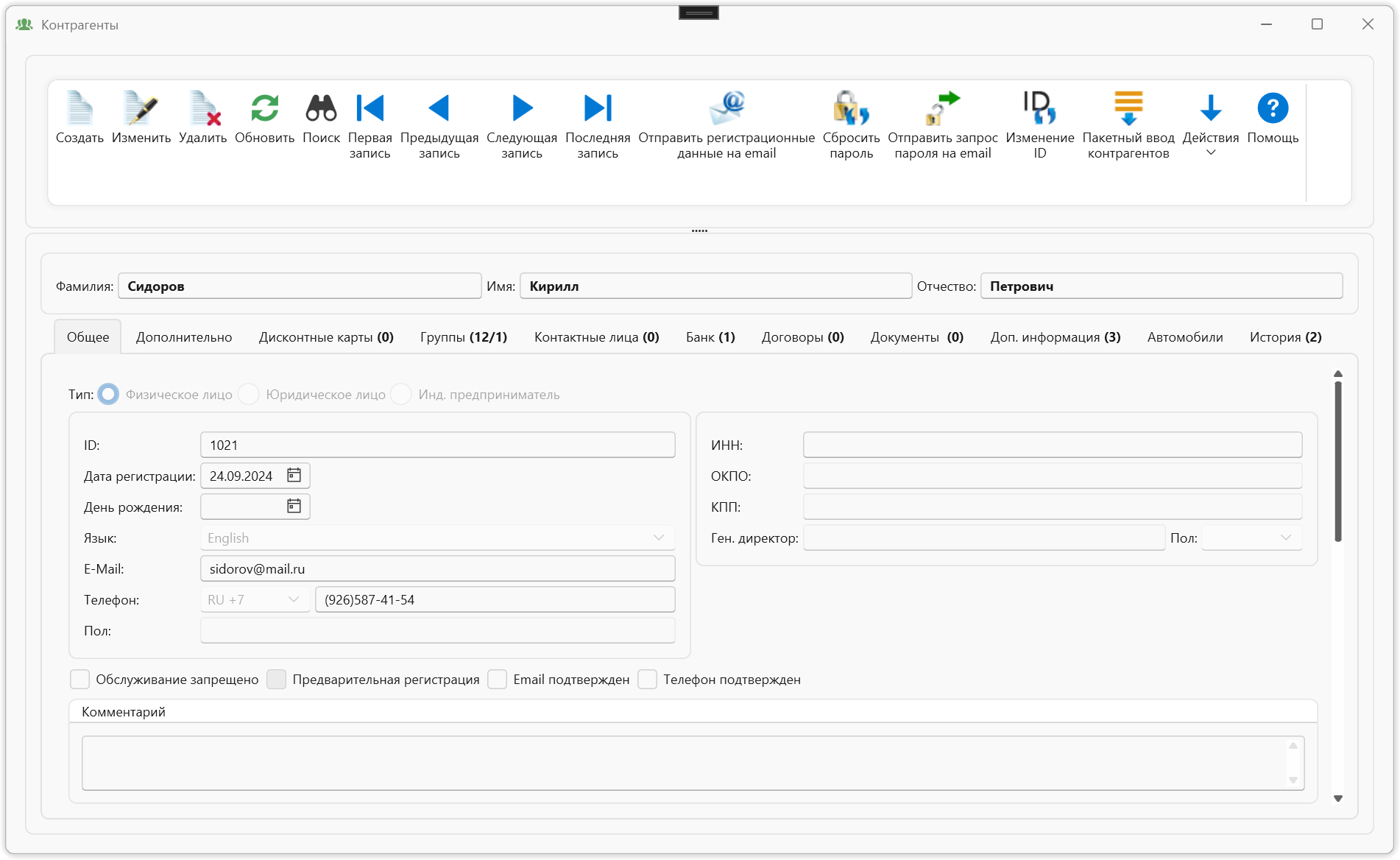
Task: Select Физическое лицо radio button
Action: click(x=108, y=394)
